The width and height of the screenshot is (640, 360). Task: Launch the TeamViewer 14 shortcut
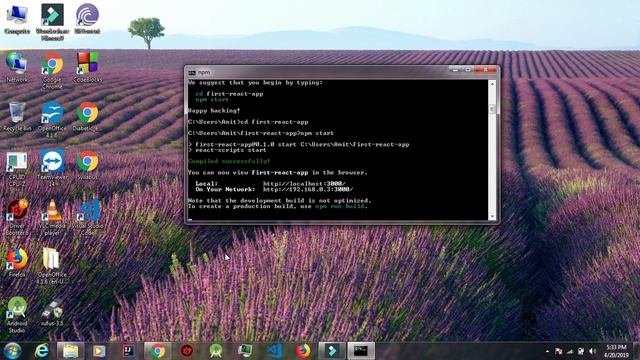[52, 168]
